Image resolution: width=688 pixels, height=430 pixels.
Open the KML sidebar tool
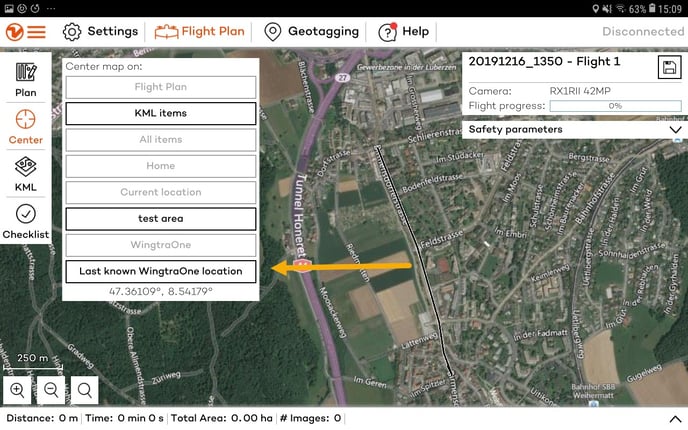click(x=26, y=173)
